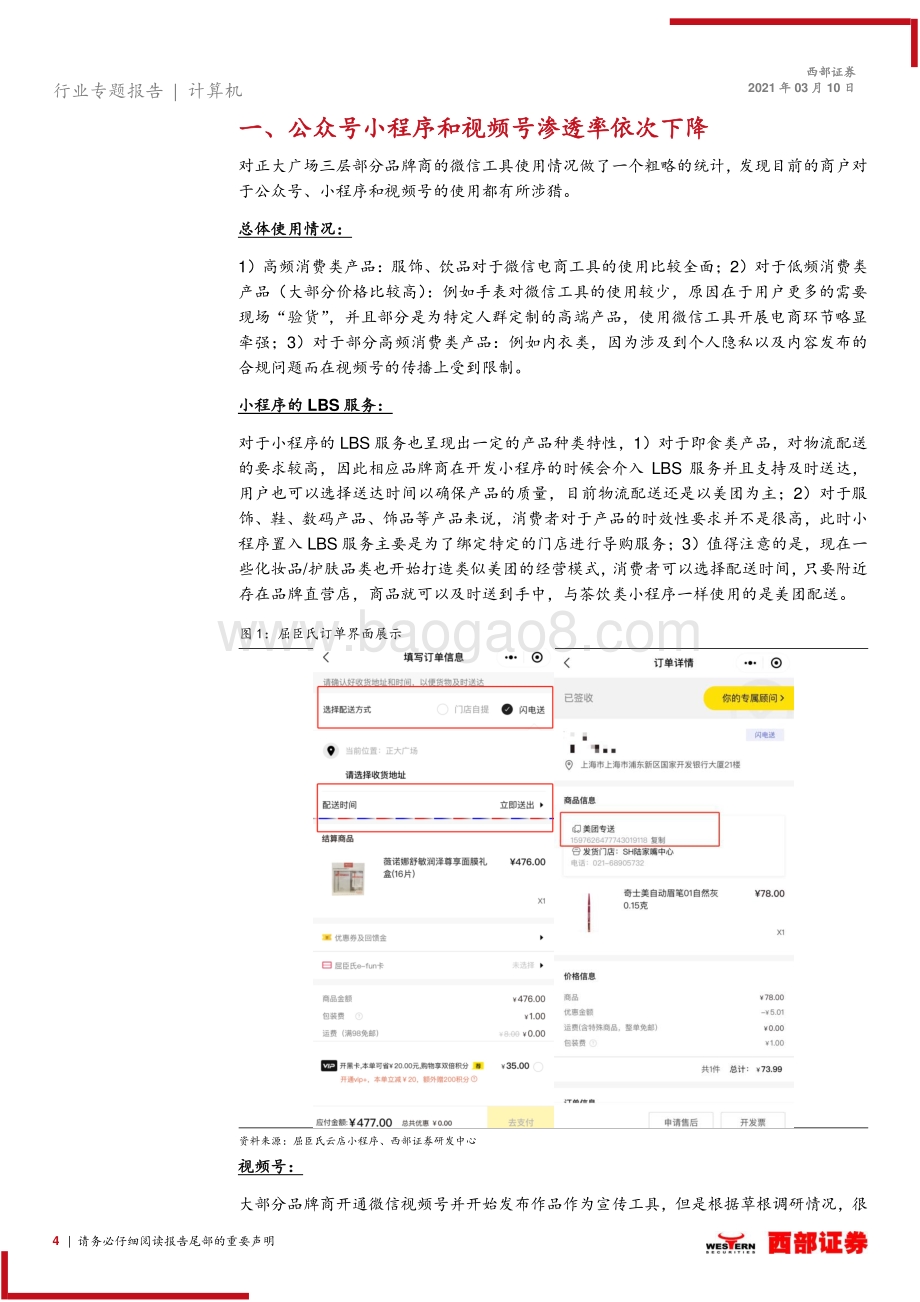The width and height of the screenshot is (920, 1302).
Task: Click the 图1 屈臣氏订单界面展示 caption
Action: tap(321, 633)
